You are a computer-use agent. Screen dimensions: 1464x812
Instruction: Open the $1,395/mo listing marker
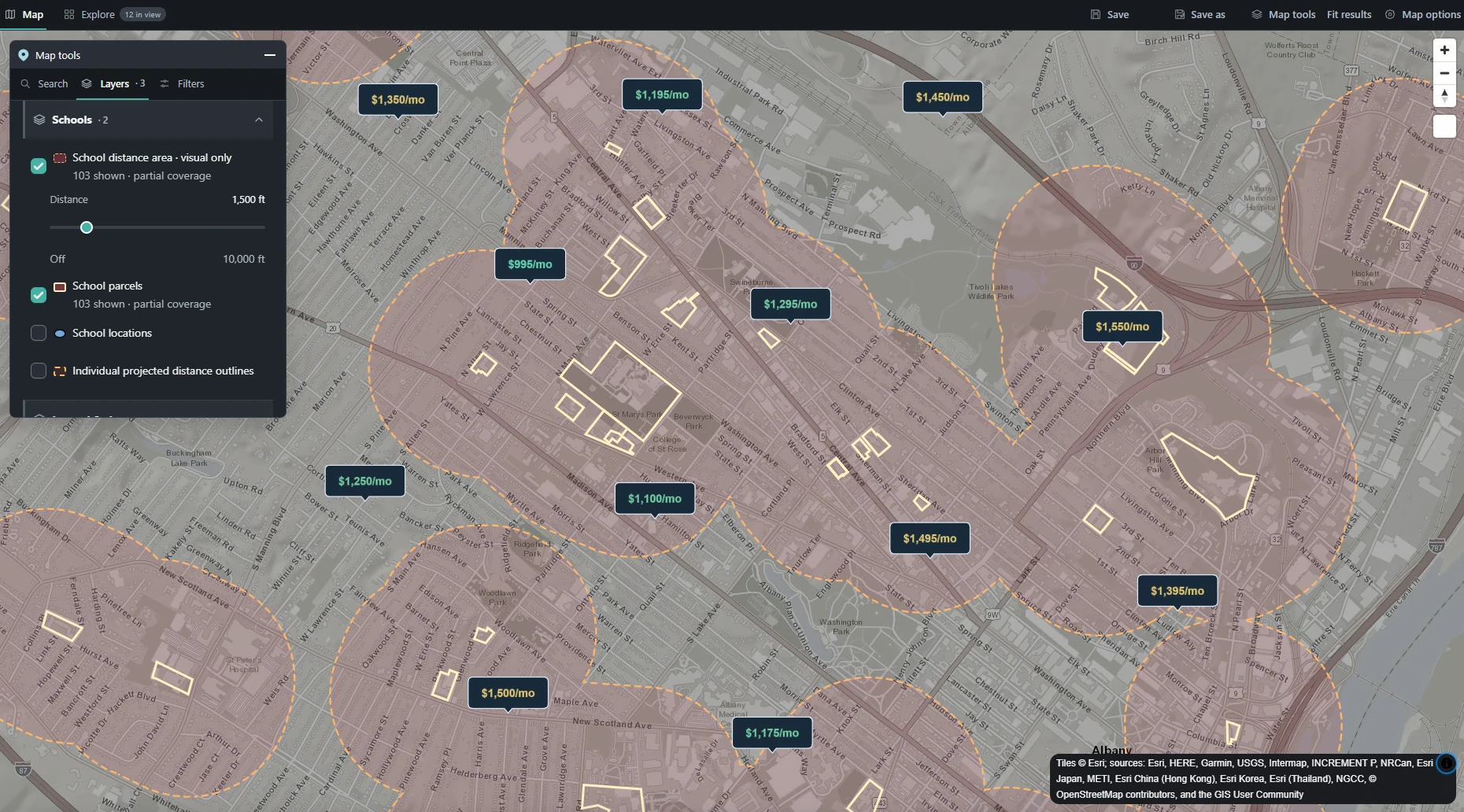pyautogui.click(x=1177, y=591)
